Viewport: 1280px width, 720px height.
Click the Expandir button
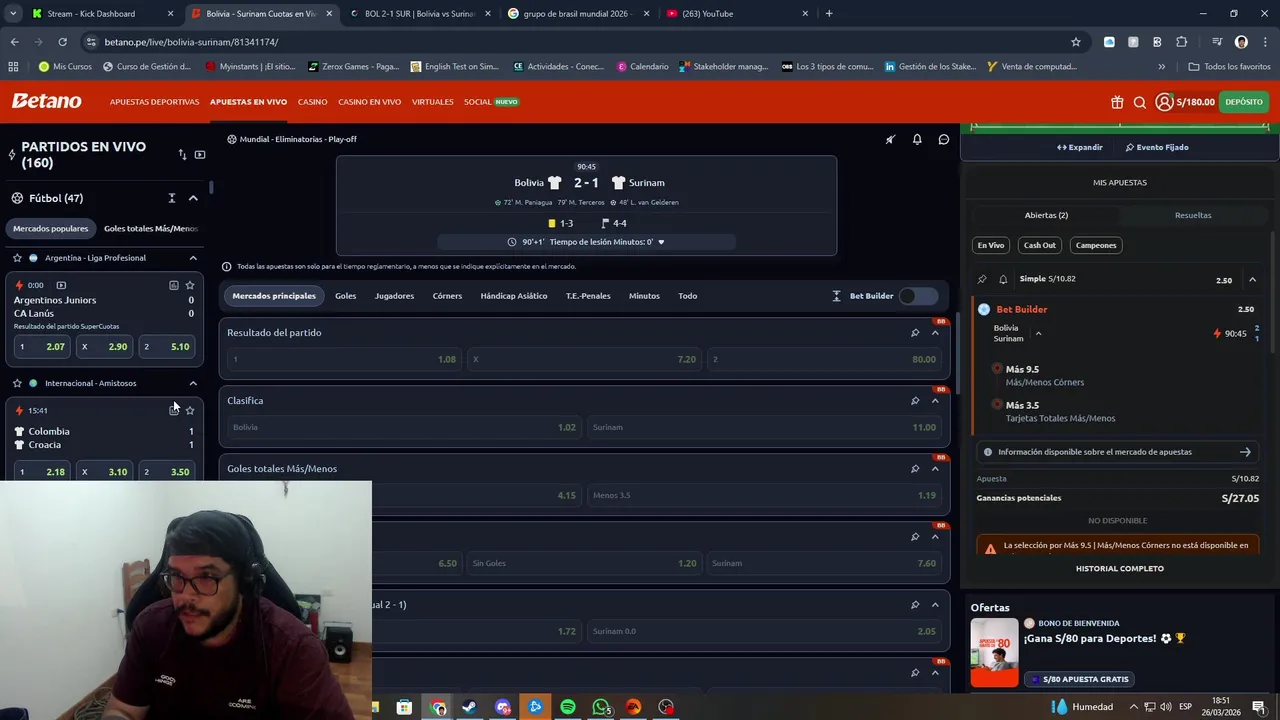tap(1079, 147)
